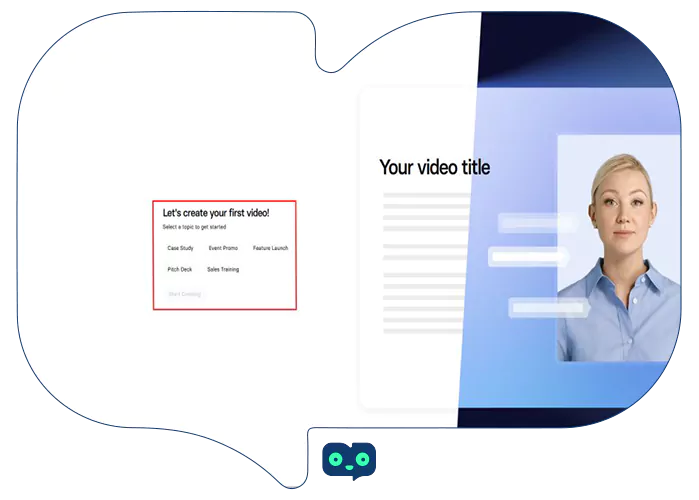Click the last gray placeholder text line
Viewport: 699px width, 500px height.
pos(420,330)
